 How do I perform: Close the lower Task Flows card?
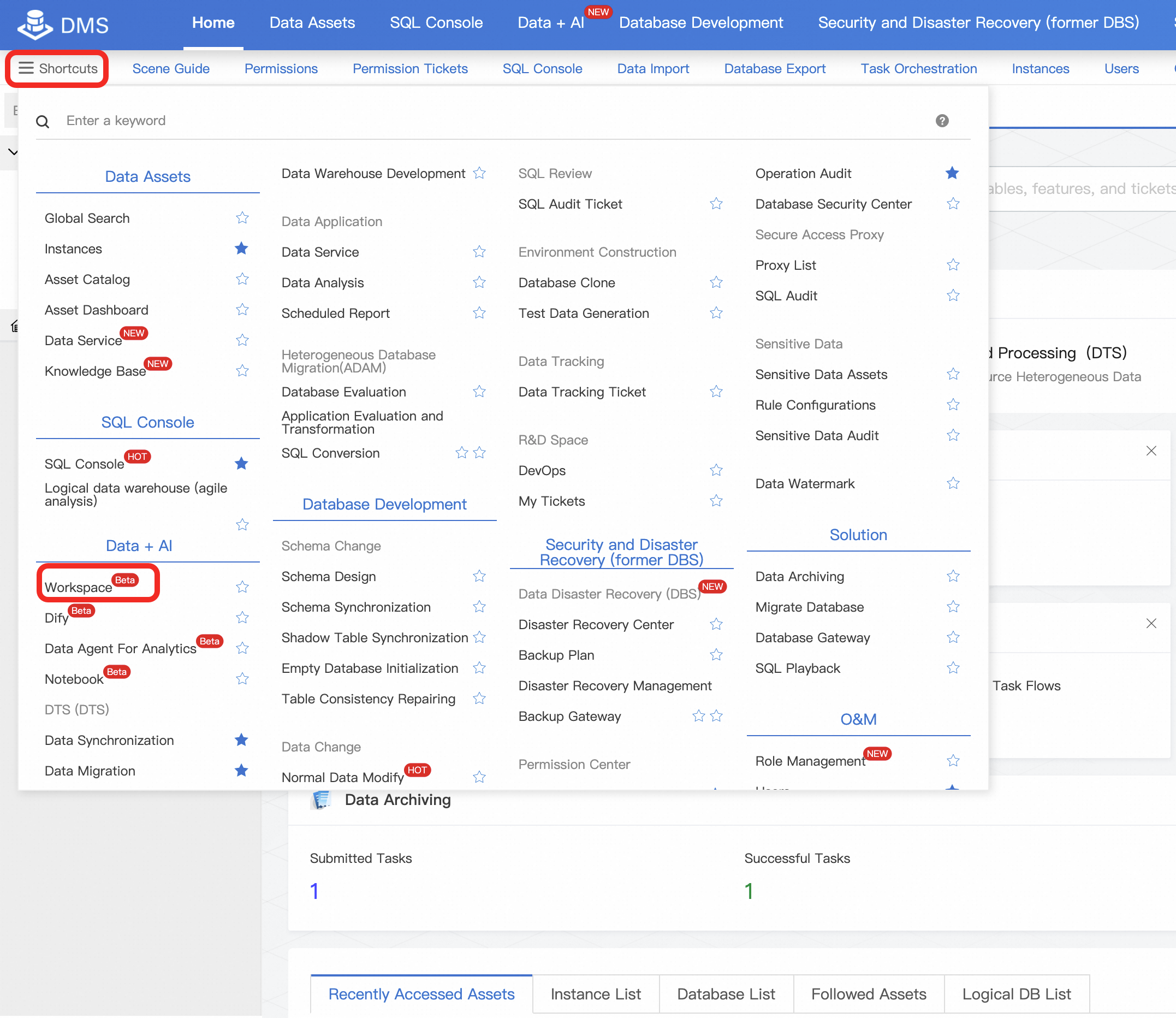1151,623
